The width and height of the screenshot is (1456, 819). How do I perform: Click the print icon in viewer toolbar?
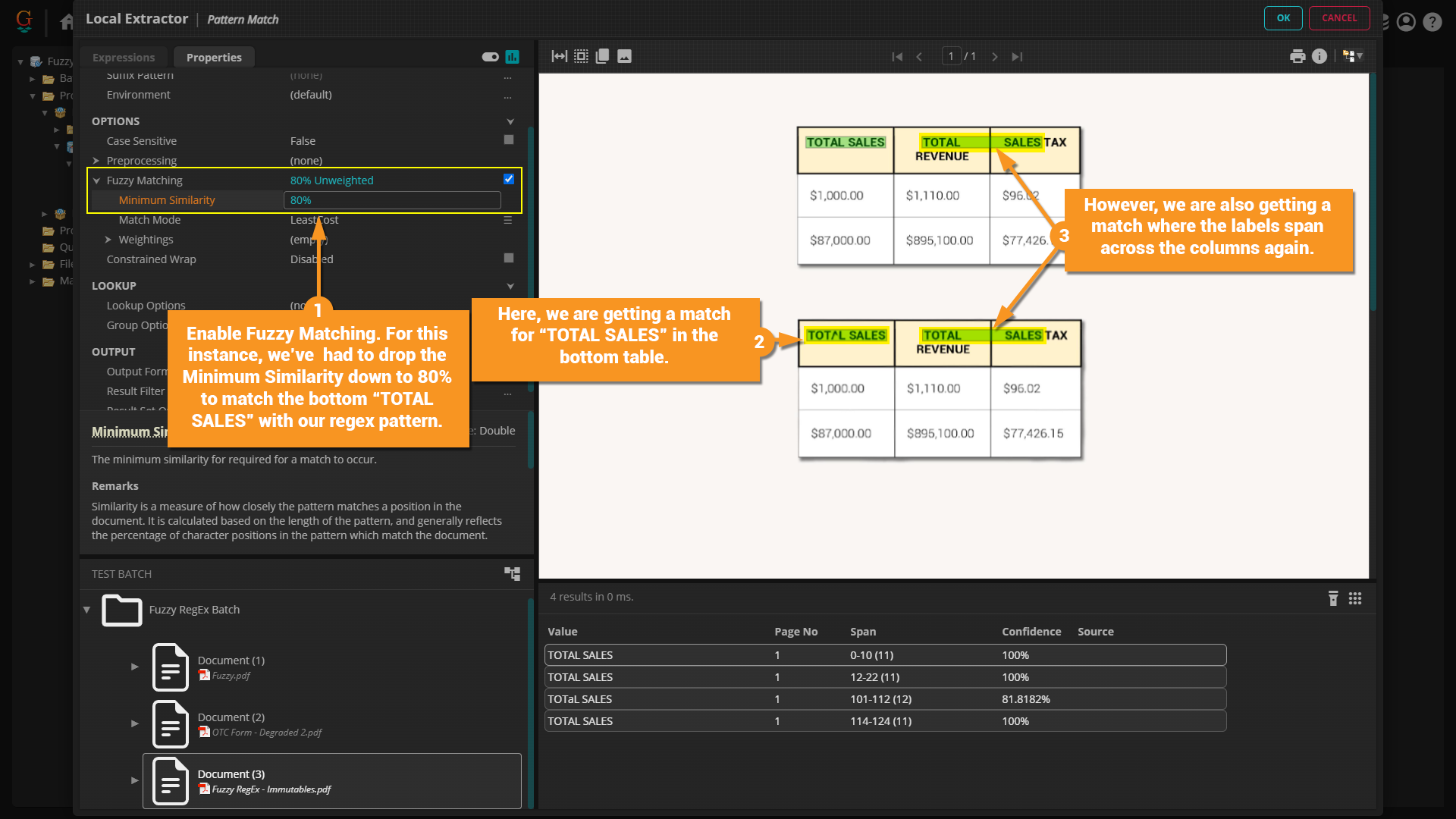(1298, 56)
